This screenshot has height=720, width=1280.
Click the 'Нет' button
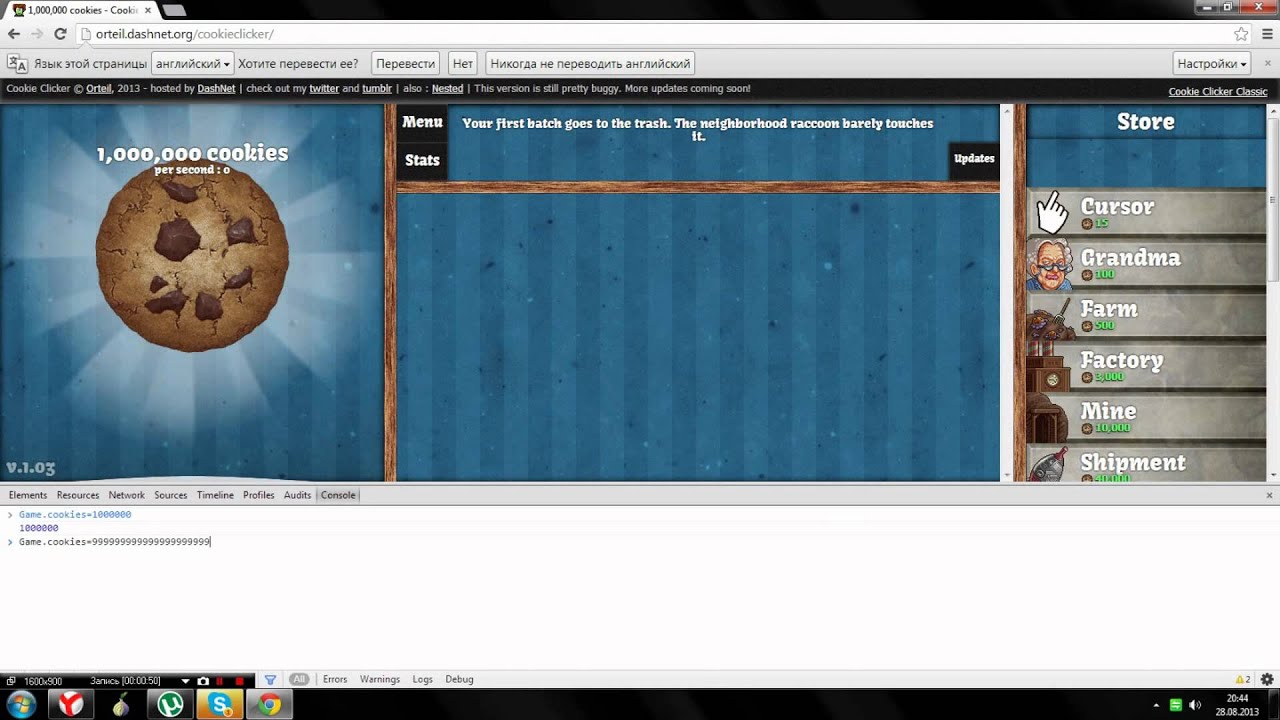[x=463, y=63]
